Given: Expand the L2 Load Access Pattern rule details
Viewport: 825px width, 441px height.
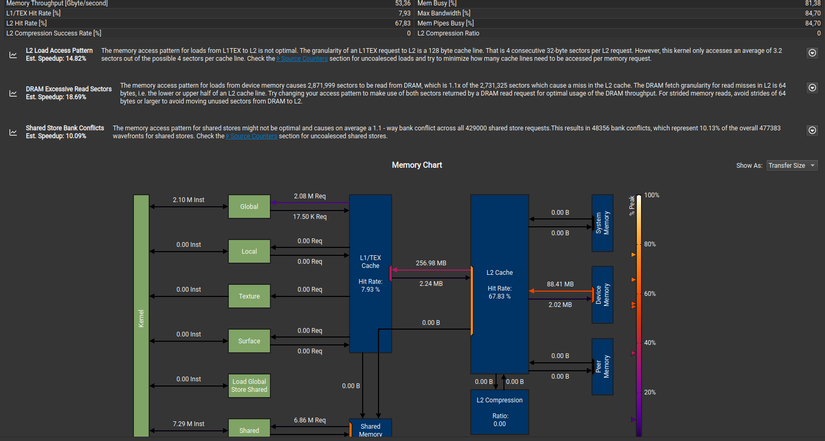Looking at the screenshot, I should pyautogui.click(x=812, y=53).
